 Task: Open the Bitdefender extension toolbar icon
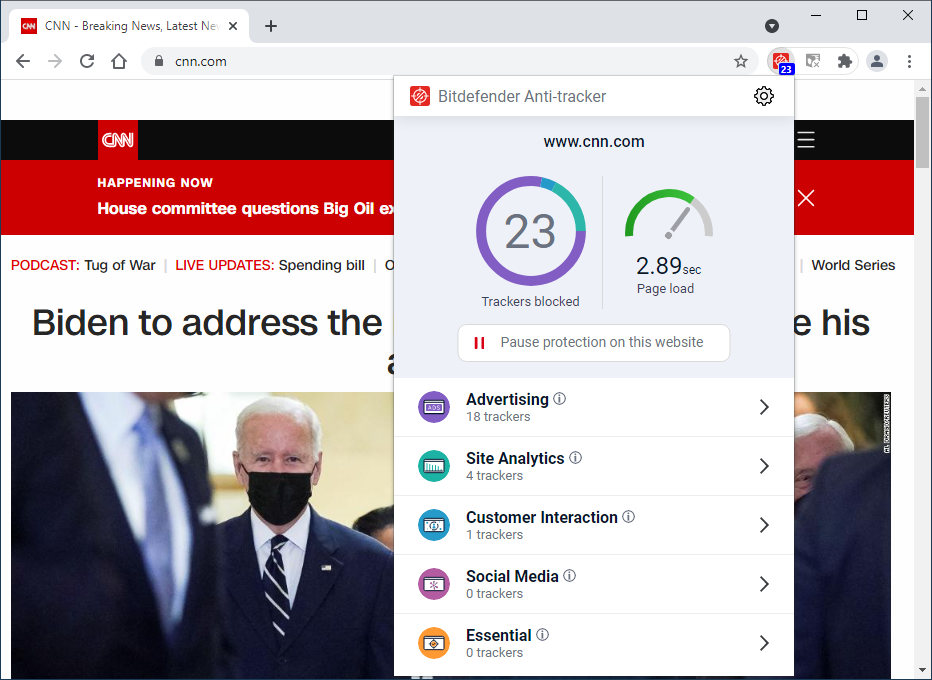pyautogui.click(x=779, y=61)
